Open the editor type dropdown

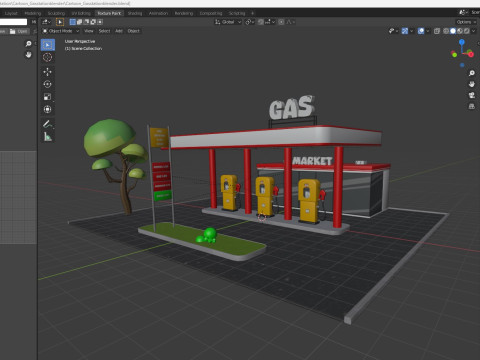coord(46,22)
